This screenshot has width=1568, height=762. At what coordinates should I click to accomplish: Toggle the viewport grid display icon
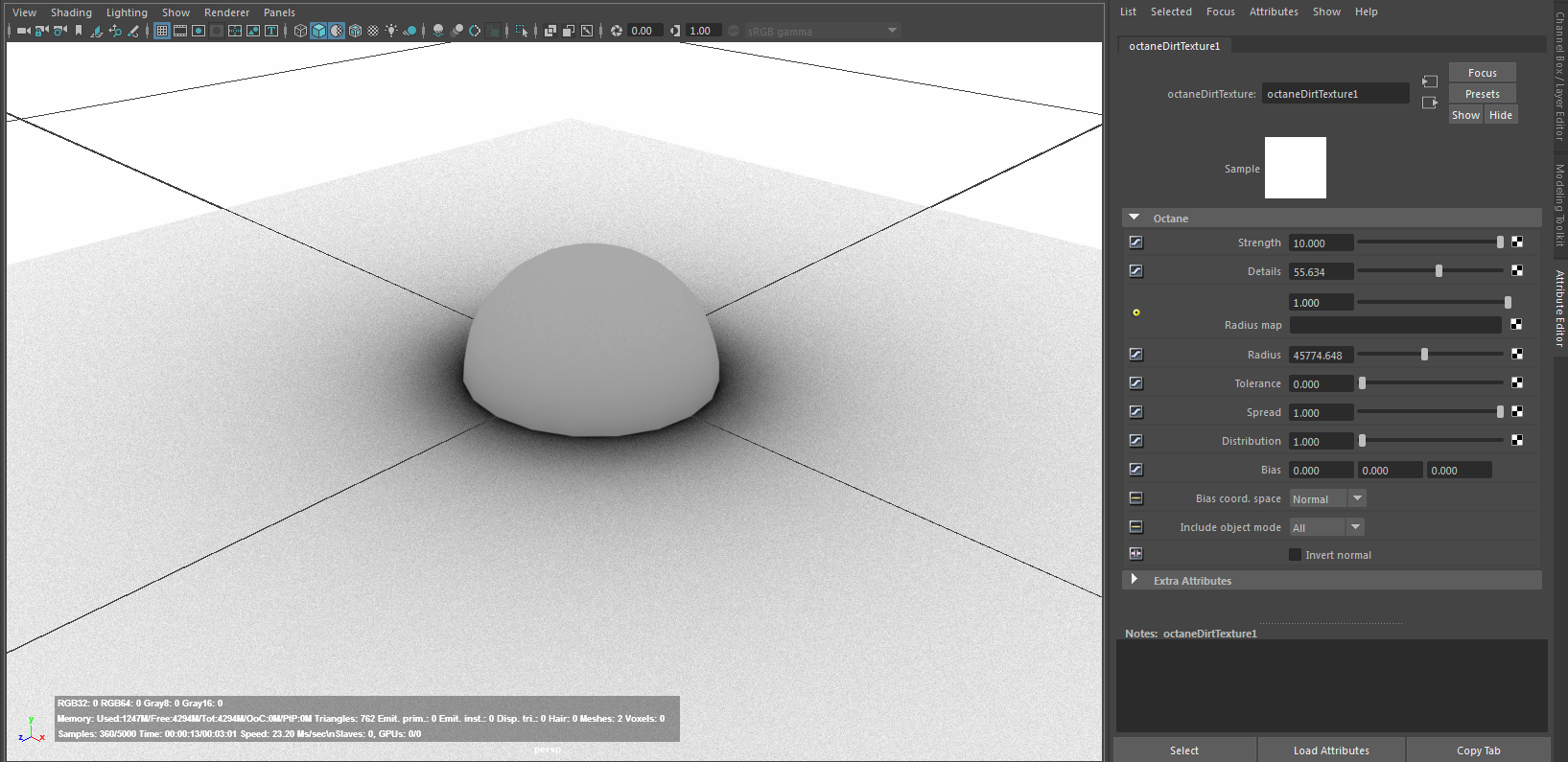[162, 31]
